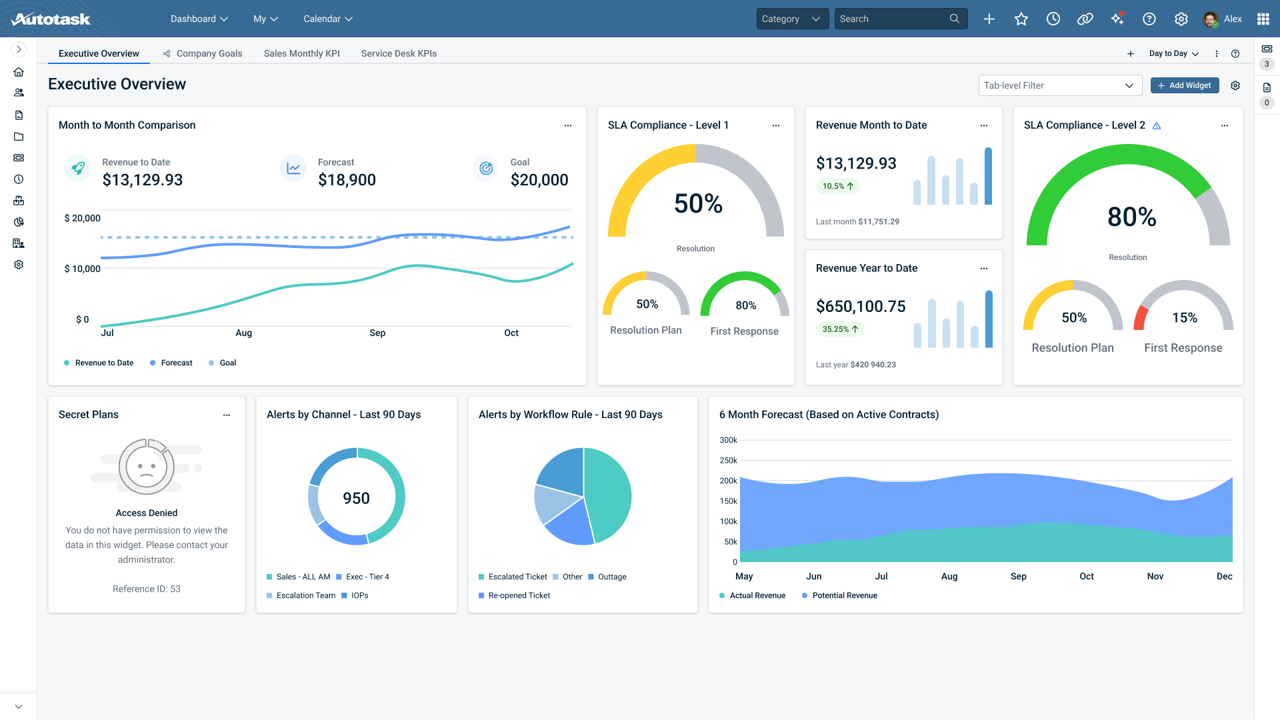Open the Dashboard menu in the top bar
This screenshot has width=1280, height=720.
(x=199, y=18)
